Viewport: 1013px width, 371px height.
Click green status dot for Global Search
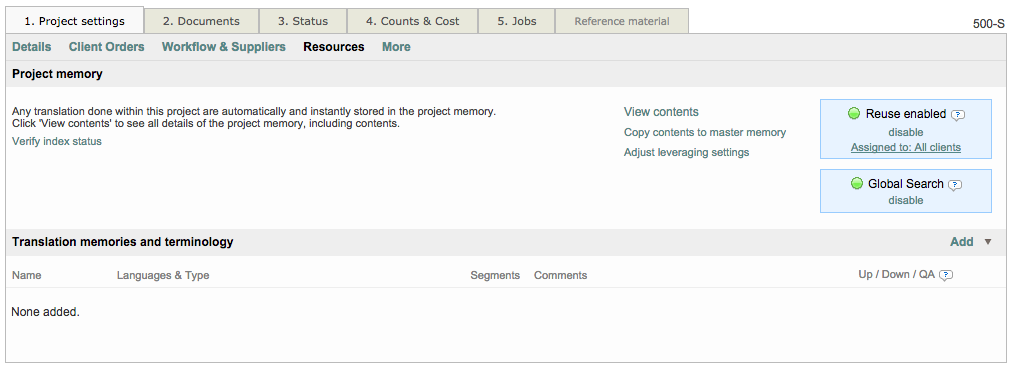pos(857,184)
